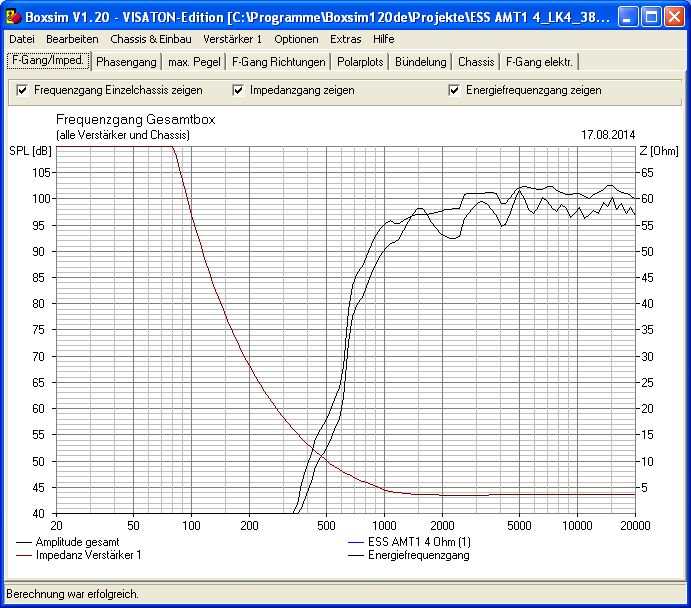The width and height of the screenshot is (691, 608).
Task: Close the Boxsim window
Action: point(674,17)
